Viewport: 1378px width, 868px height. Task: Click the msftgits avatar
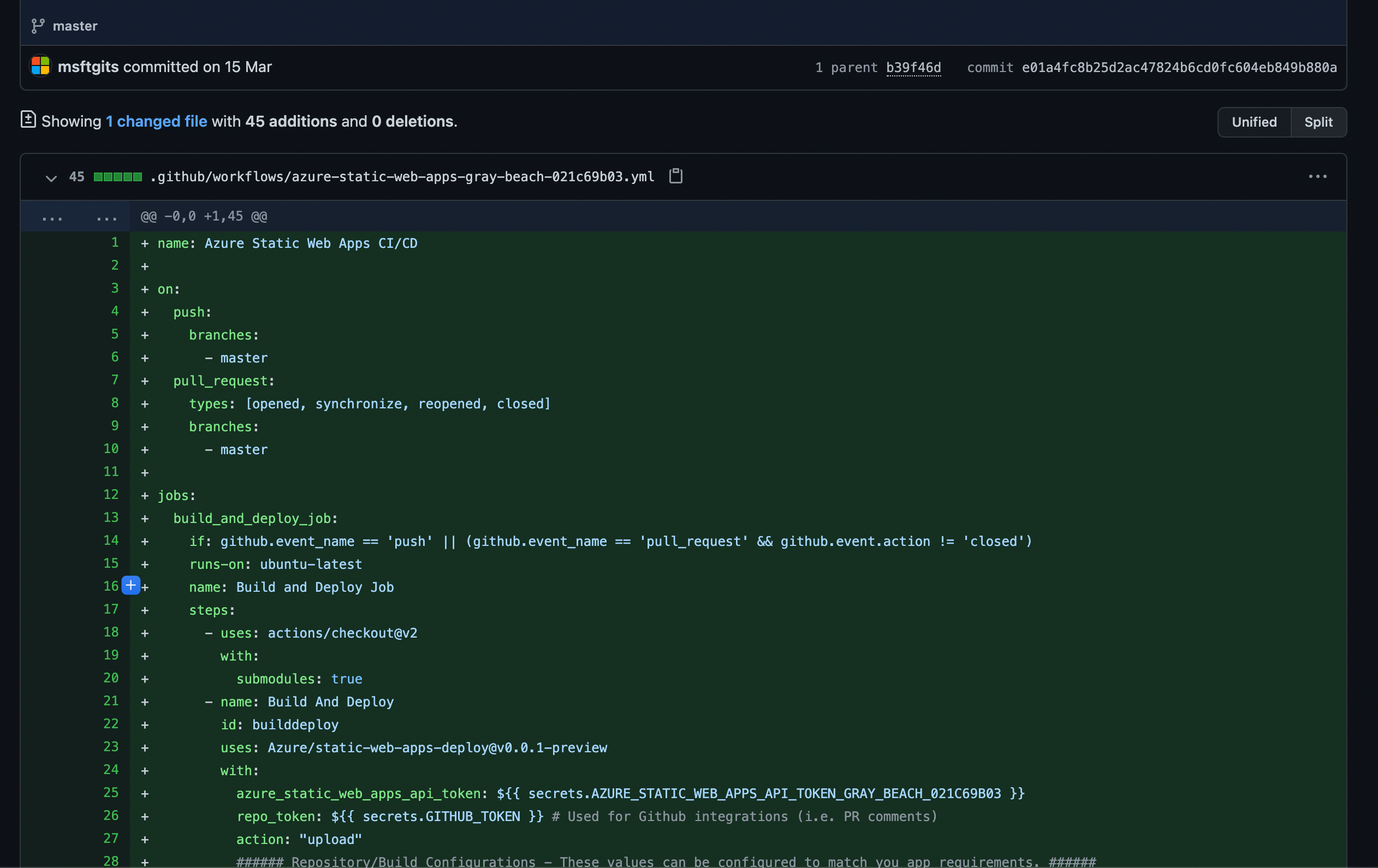[x=39, y=67]
